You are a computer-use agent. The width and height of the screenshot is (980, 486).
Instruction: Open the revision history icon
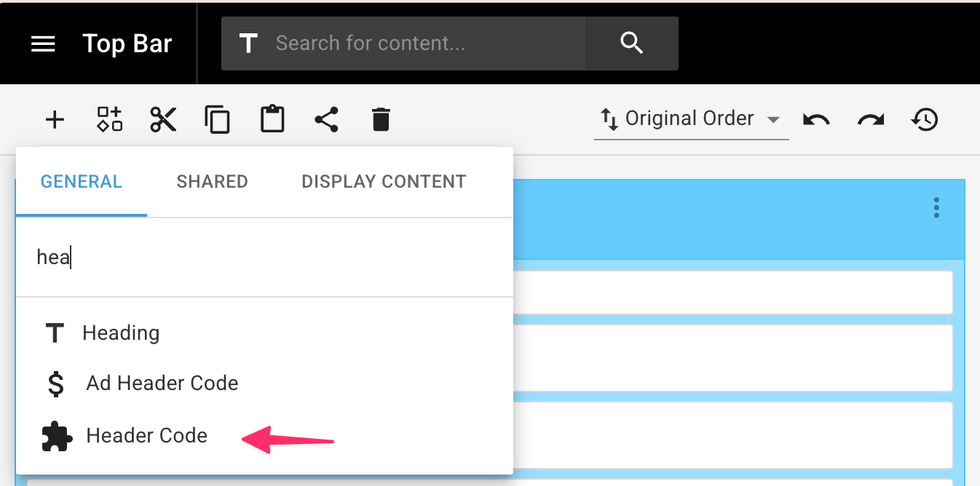925,120
